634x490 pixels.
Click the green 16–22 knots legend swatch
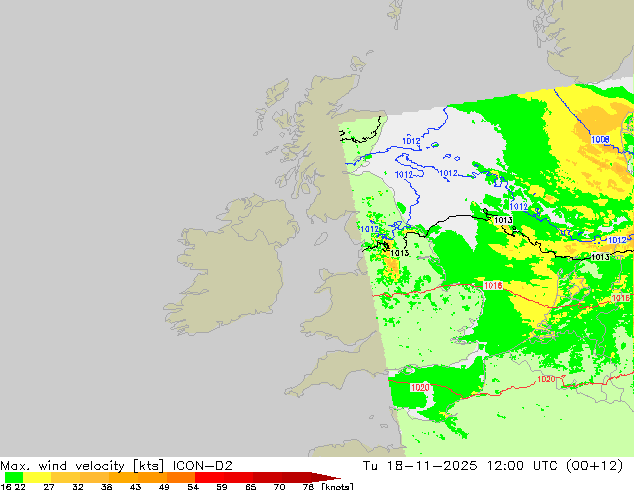click(14, 477)
